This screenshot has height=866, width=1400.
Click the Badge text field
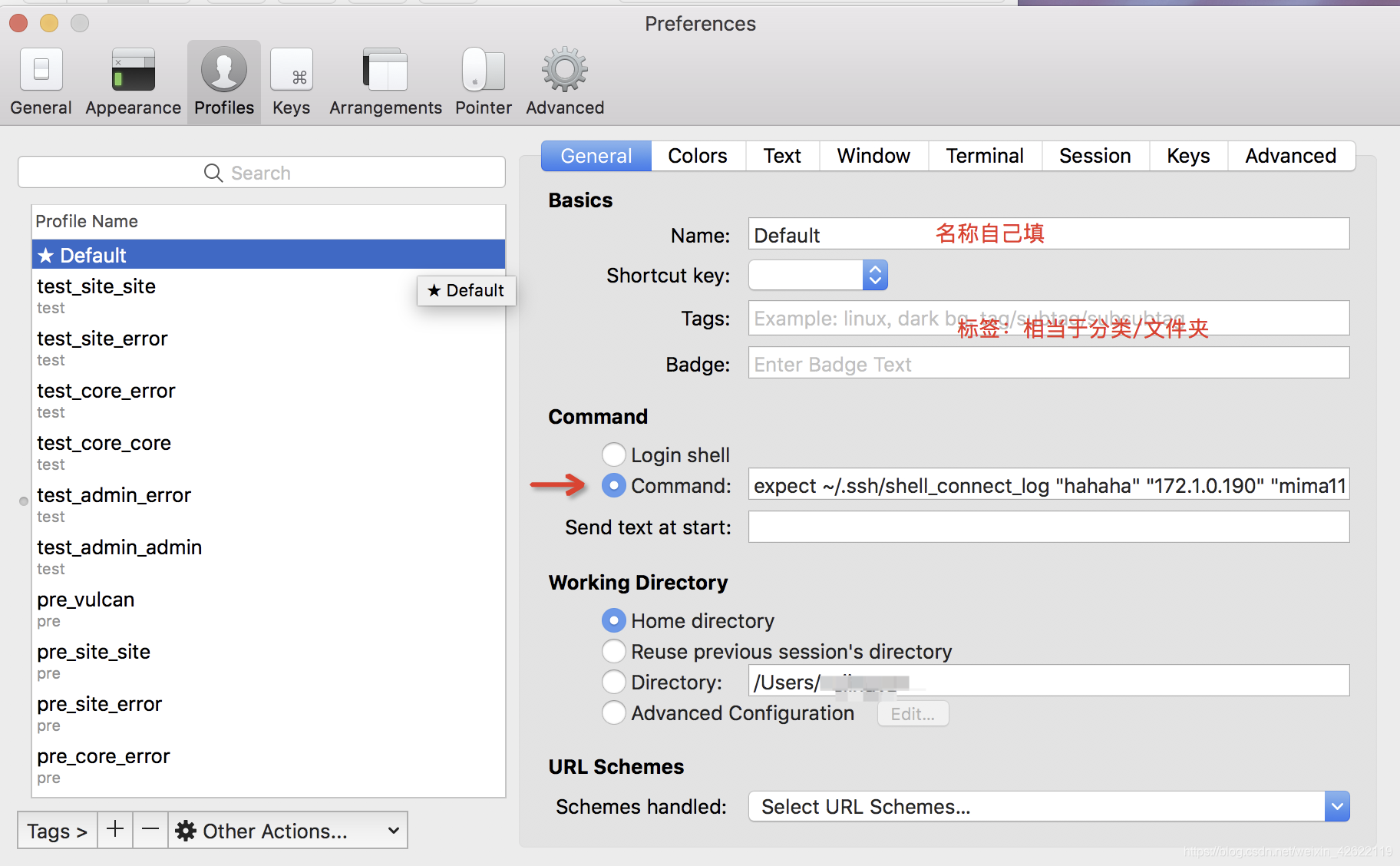point(1048,362)
